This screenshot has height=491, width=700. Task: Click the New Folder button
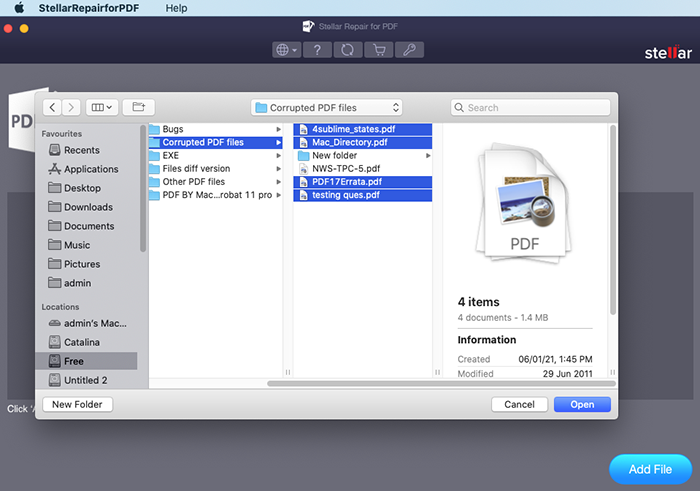click(x=78, y=404)
